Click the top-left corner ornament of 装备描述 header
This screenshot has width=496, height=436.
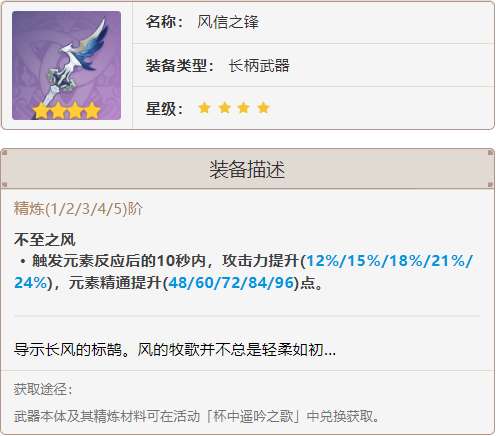pyautogui.click(x=4, y=153)
